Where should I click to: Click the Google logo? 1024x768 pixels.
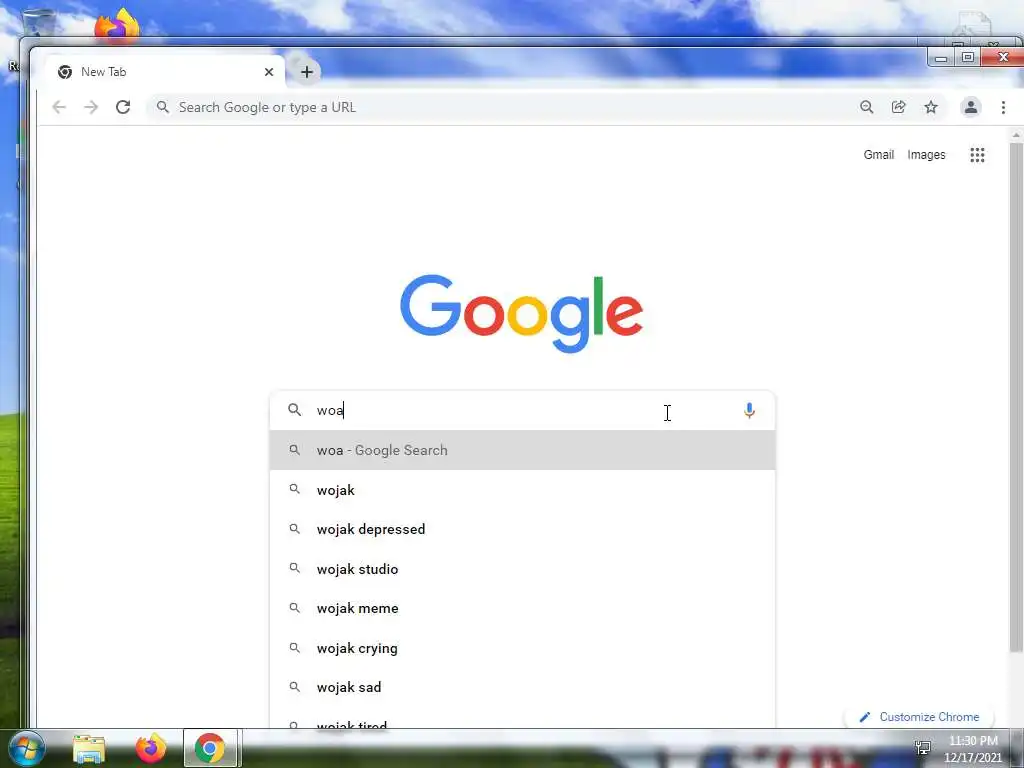click(521, 313)
